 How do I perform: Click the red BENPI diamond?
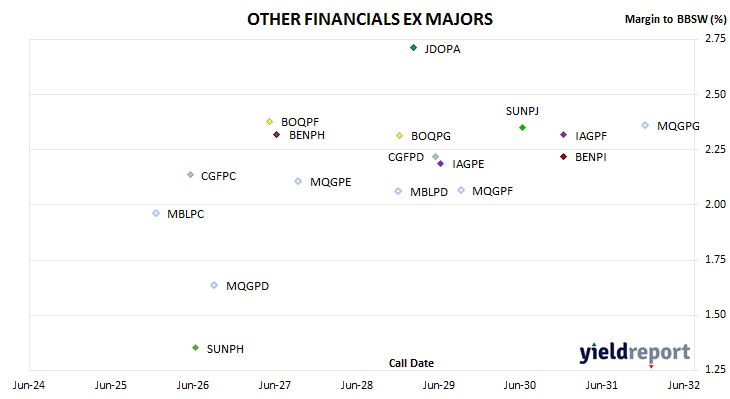tap(563, 156)
